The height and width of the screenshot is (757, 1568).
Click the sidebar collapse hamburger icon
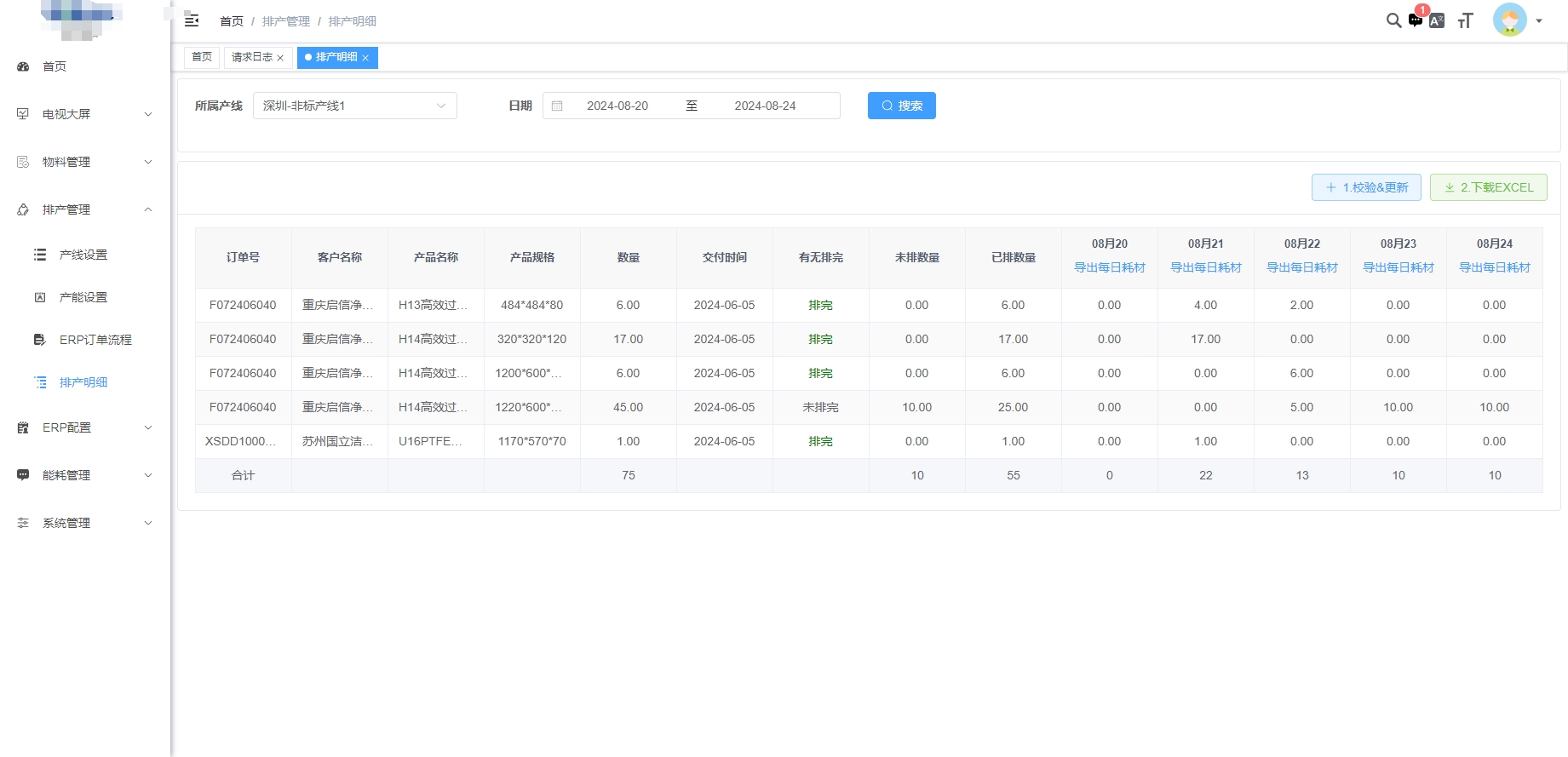(192, 20)
